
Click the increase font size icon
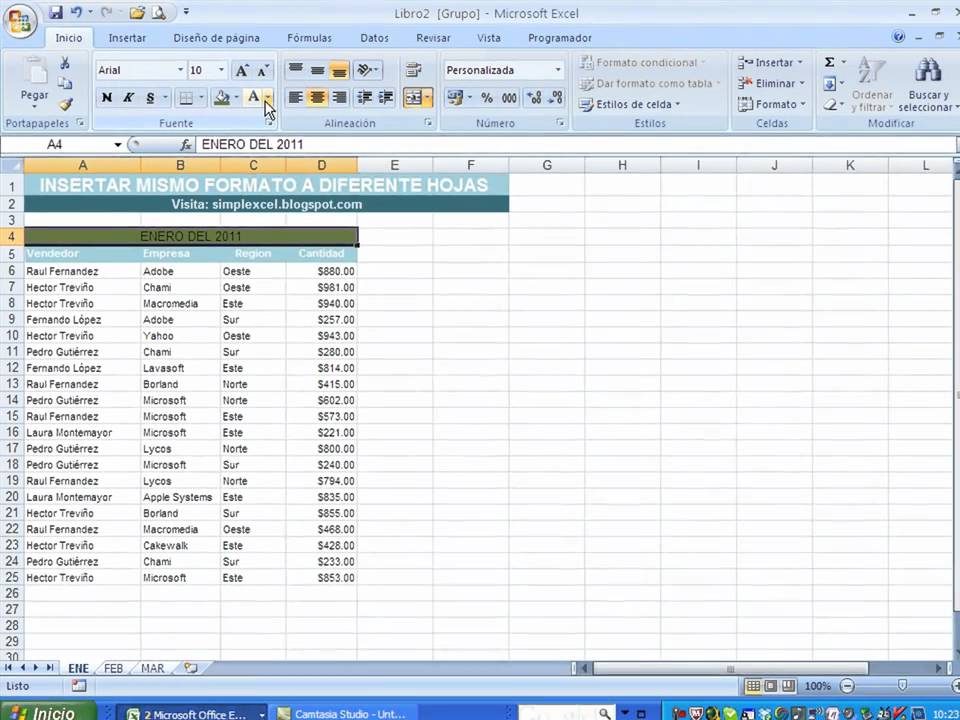(x=241, y=71)
